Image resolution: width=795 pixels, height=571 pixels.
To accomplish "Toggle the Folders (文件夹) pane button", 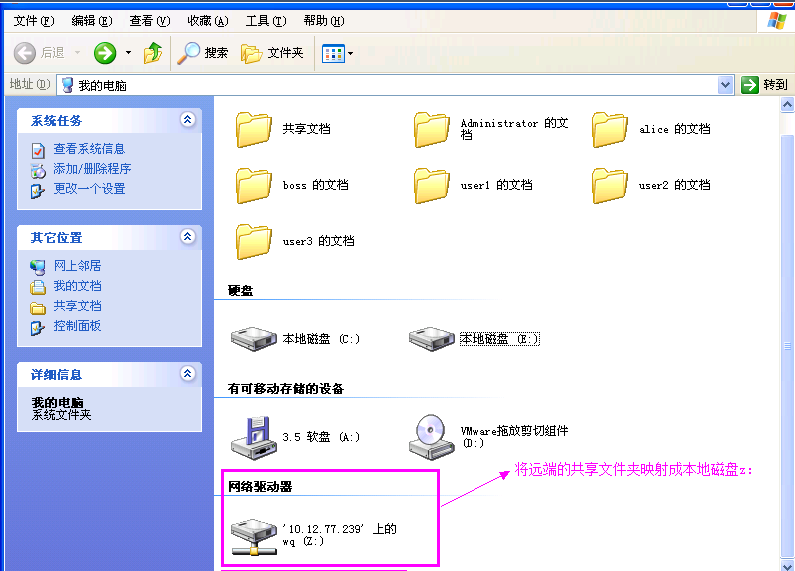I will point(272,53).
